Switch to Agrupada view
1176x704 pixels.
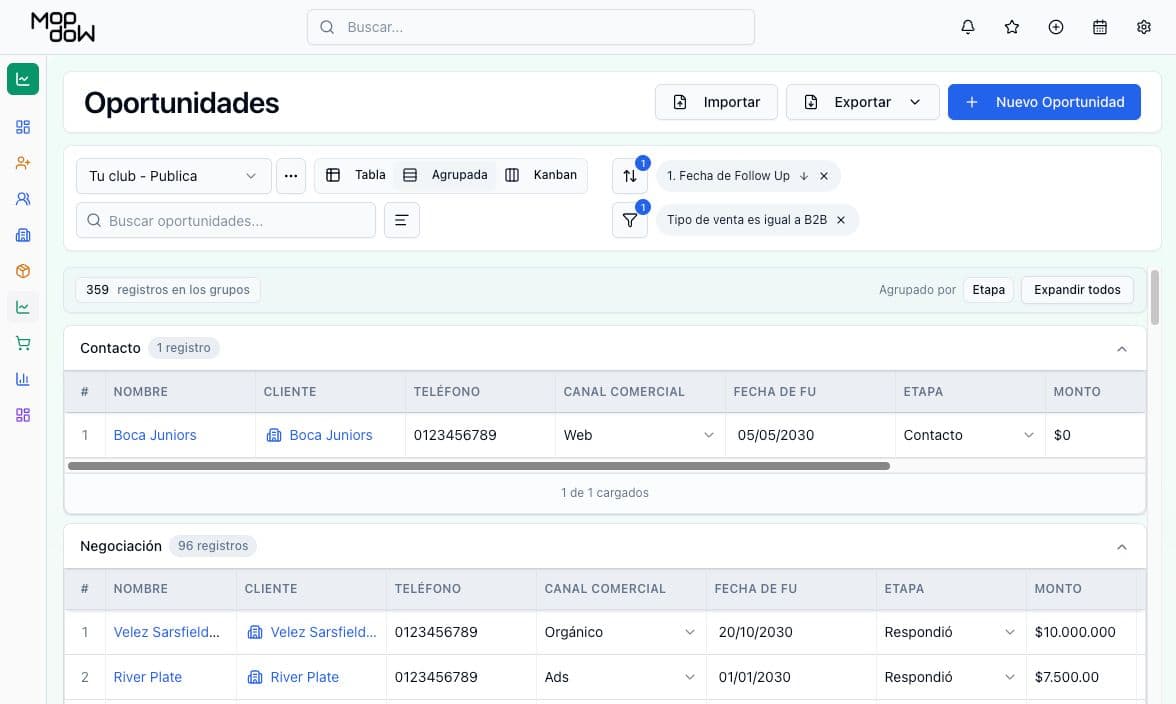coord(445,175)
